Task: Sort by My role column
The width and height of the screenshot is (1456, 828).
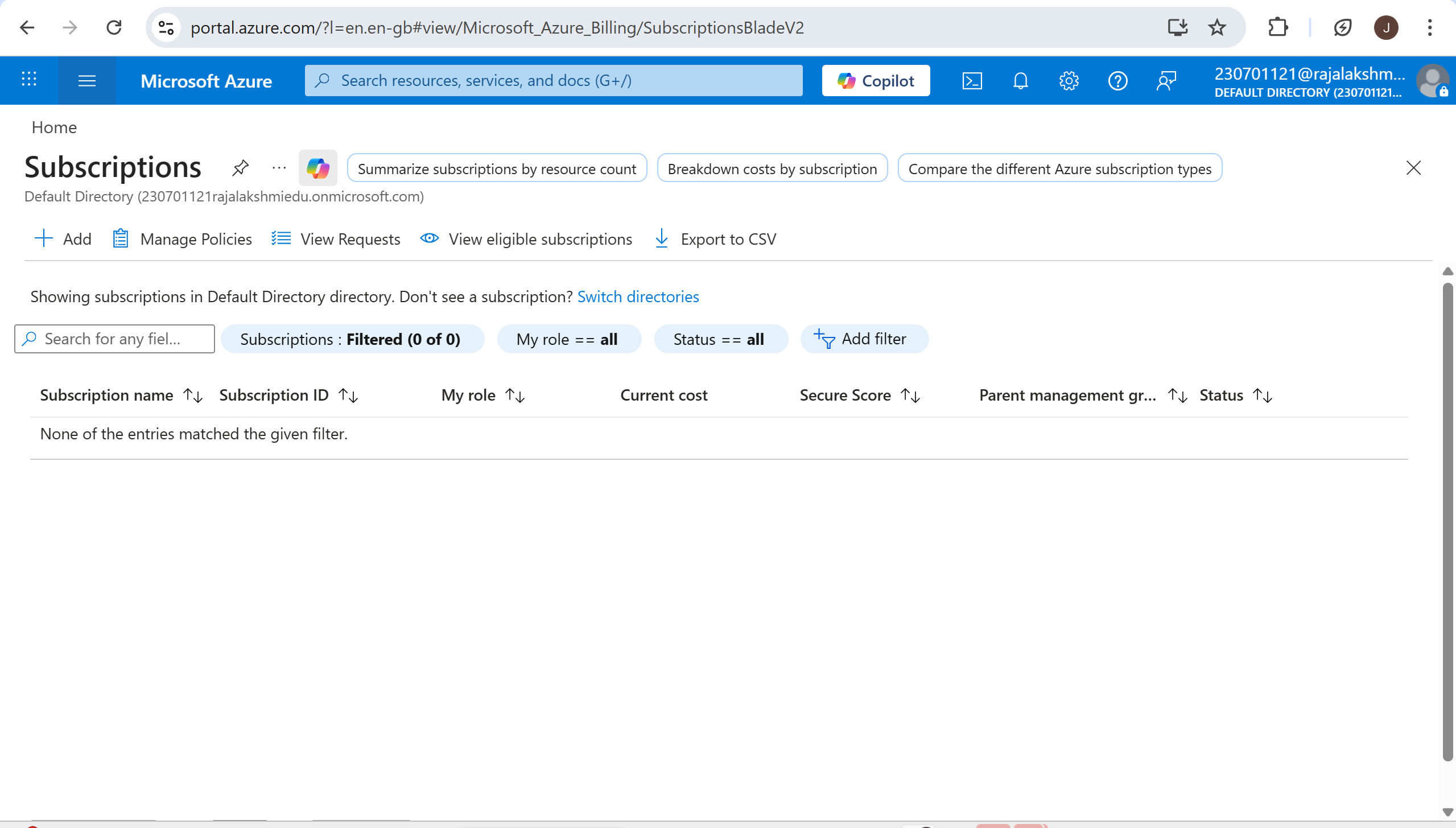Action: [x=483, y=395]
